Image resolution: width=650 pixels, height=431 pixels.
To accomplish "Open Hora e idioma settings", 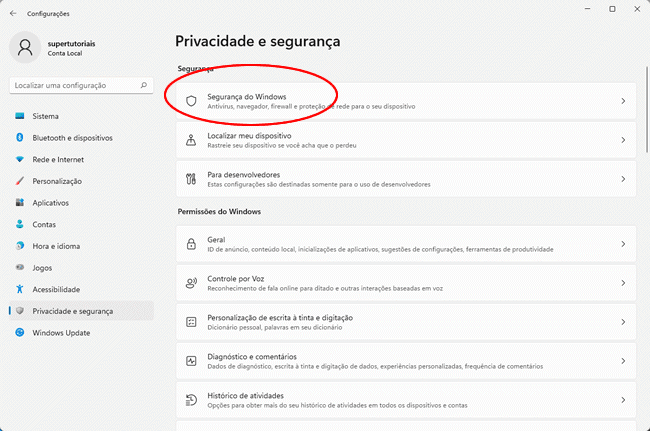I will point(81,246).
